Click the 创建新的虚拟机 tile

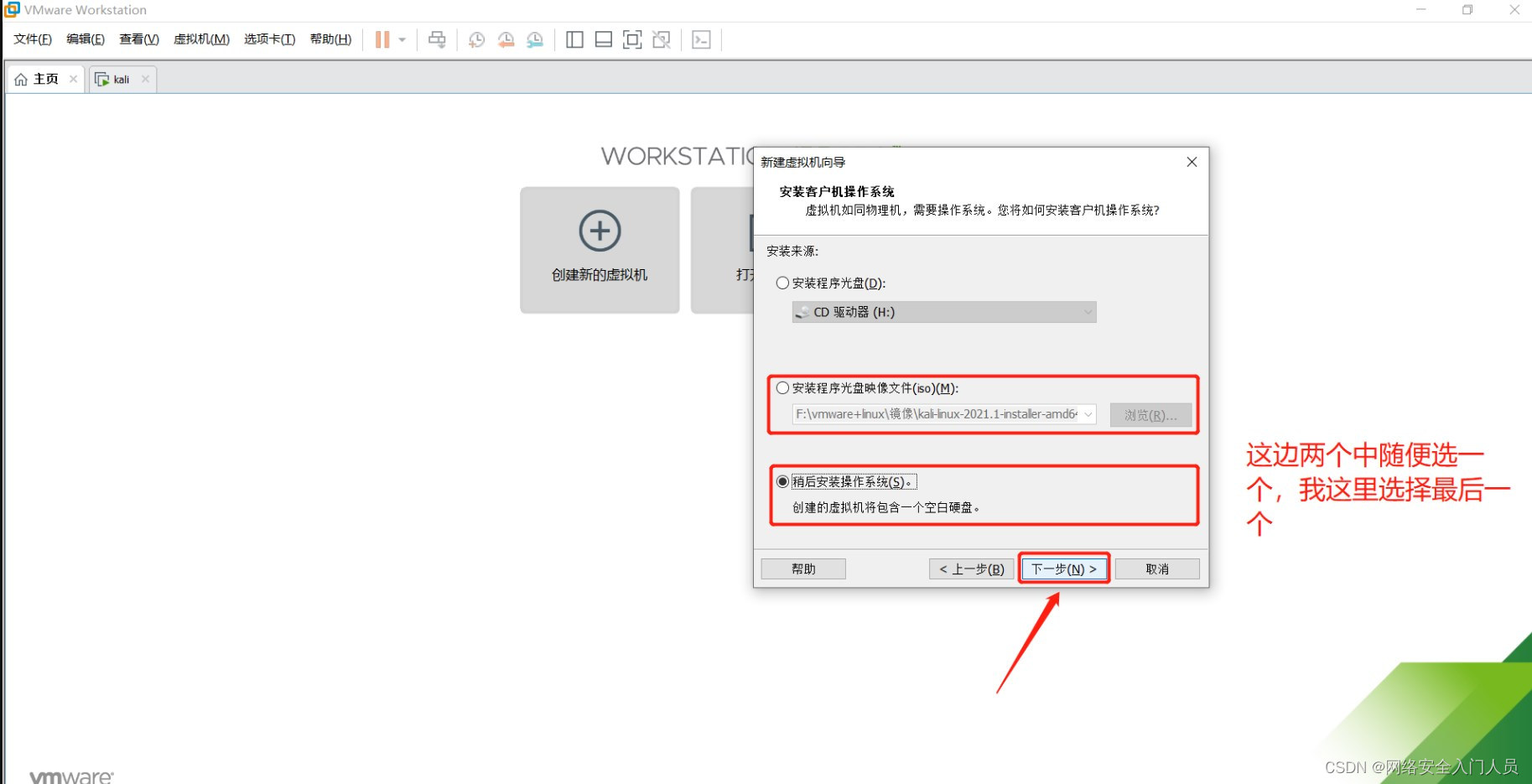coord(600,250)
